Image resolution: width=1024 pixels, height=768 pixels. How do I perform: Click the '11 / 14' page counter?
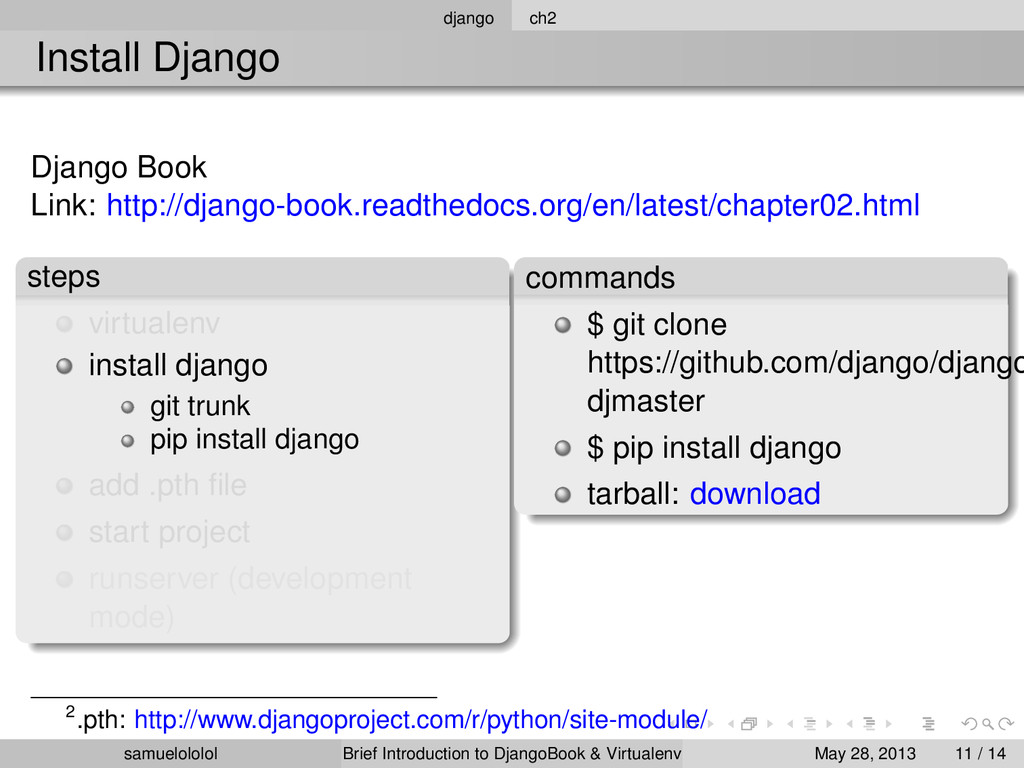point(980,754)
